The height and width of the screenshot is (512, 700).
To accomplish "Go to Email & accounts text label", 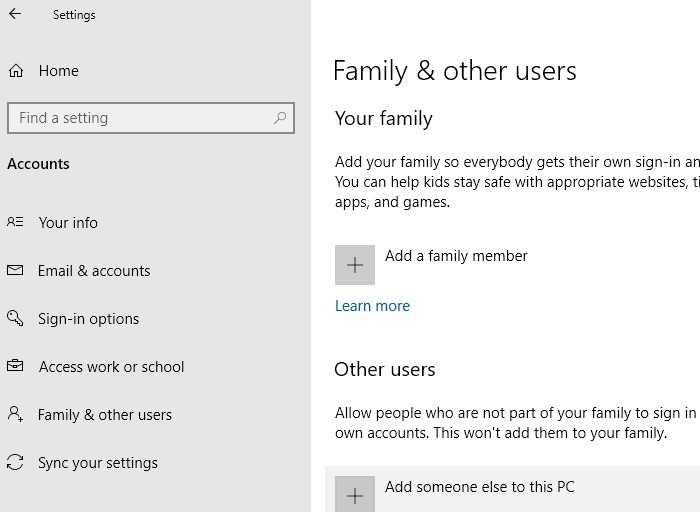I will click(x=94, y=271).
